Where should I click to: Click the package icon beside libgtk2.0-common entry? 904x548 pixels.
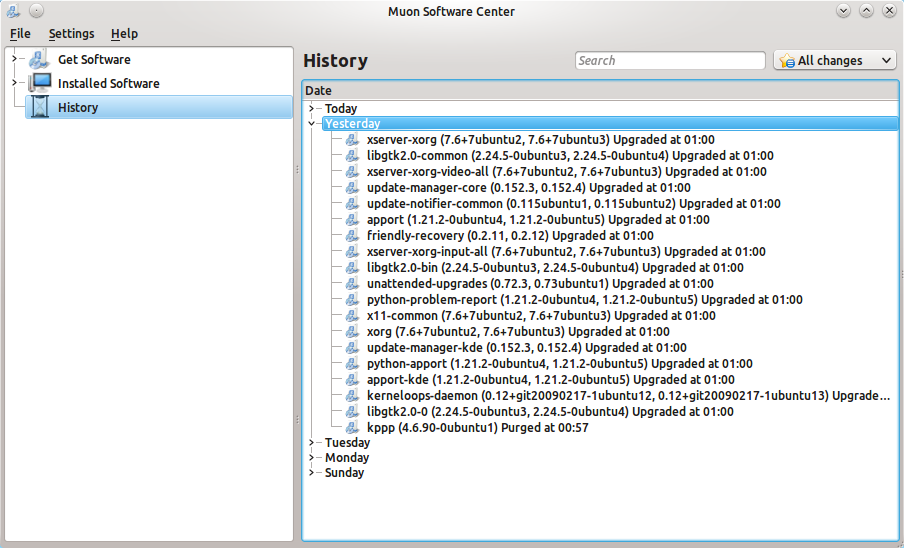coord(352,156)
